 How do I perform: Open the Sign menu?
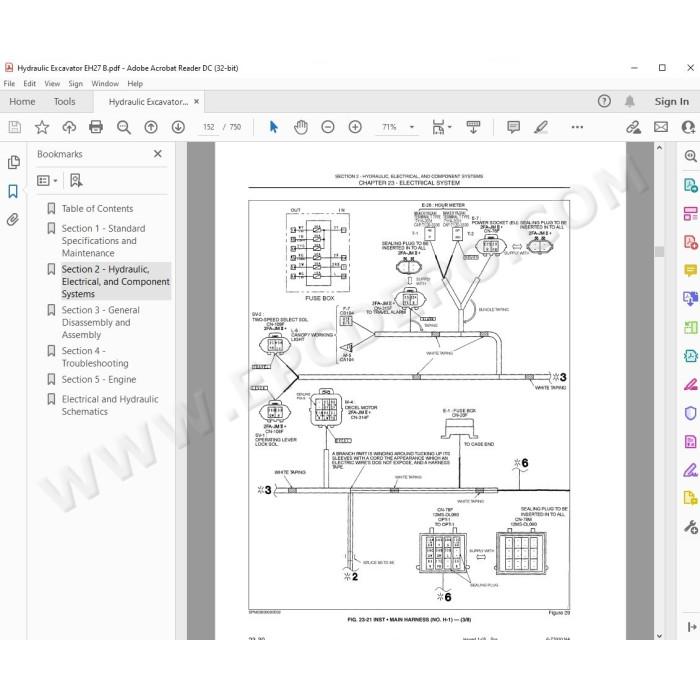[75, 83]
